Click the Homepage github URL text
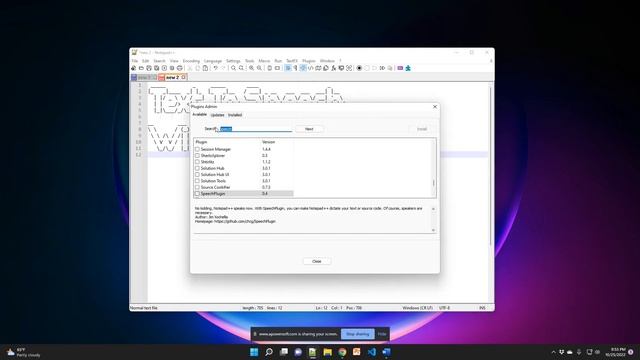 (x=245, y=221)
